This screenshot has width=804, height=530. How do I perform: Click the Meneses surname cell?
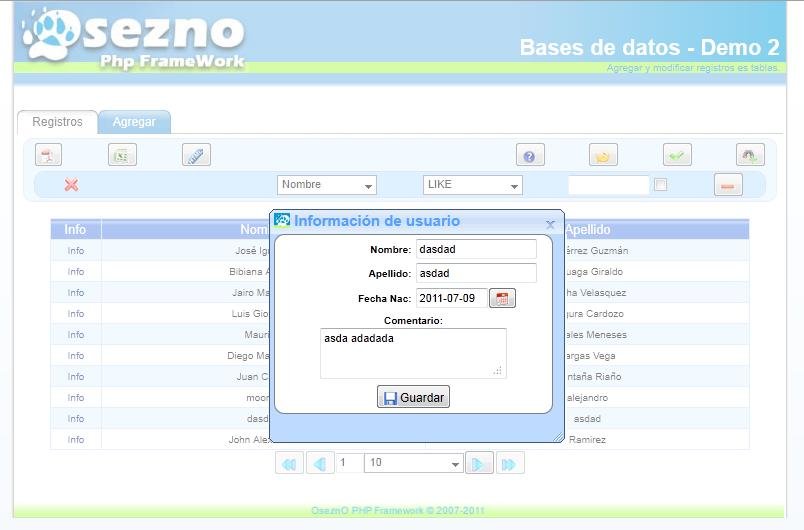(595, 335)
